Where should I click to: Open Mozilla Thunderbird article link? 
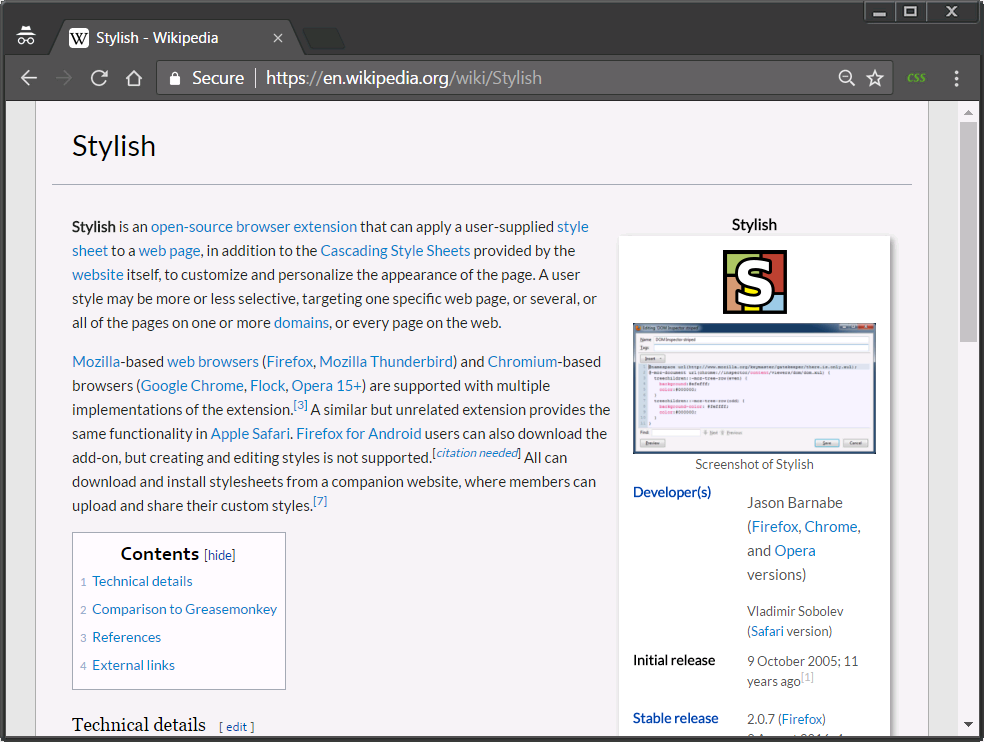click(x=386, y=362)
